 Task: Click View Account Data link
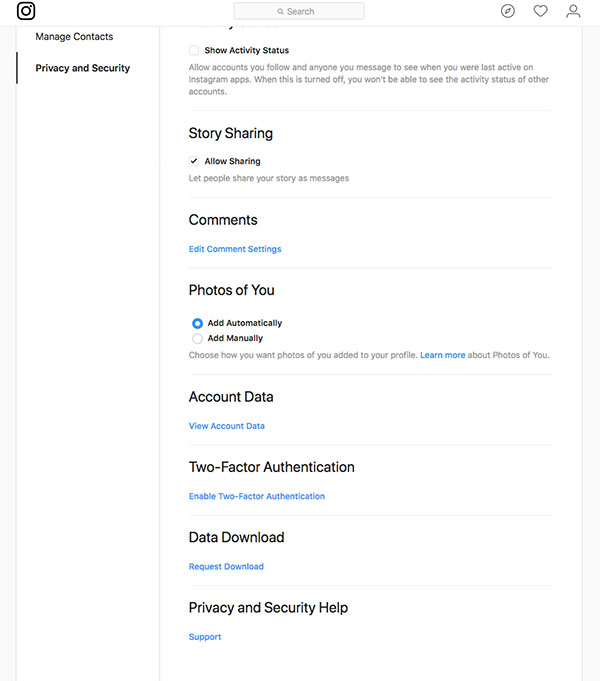tap(226, 426)
